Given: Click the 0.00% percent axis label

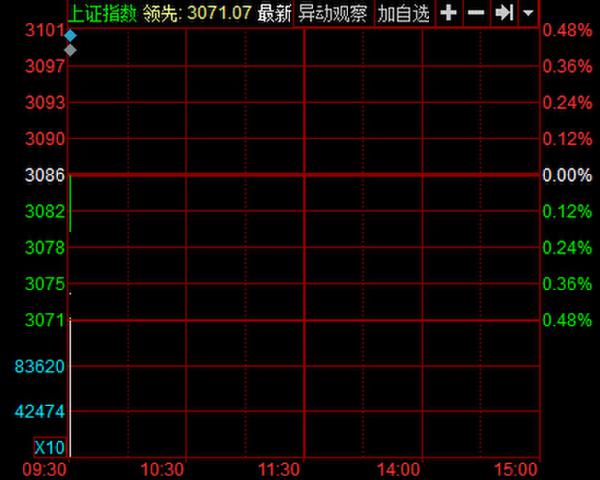Looking at the screenshot, I should pos(566,175).
